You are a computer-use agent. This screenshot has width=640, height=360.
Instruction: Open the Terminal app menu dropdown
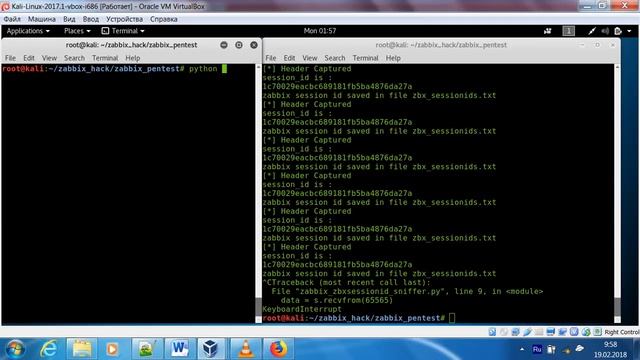(123, 31)
